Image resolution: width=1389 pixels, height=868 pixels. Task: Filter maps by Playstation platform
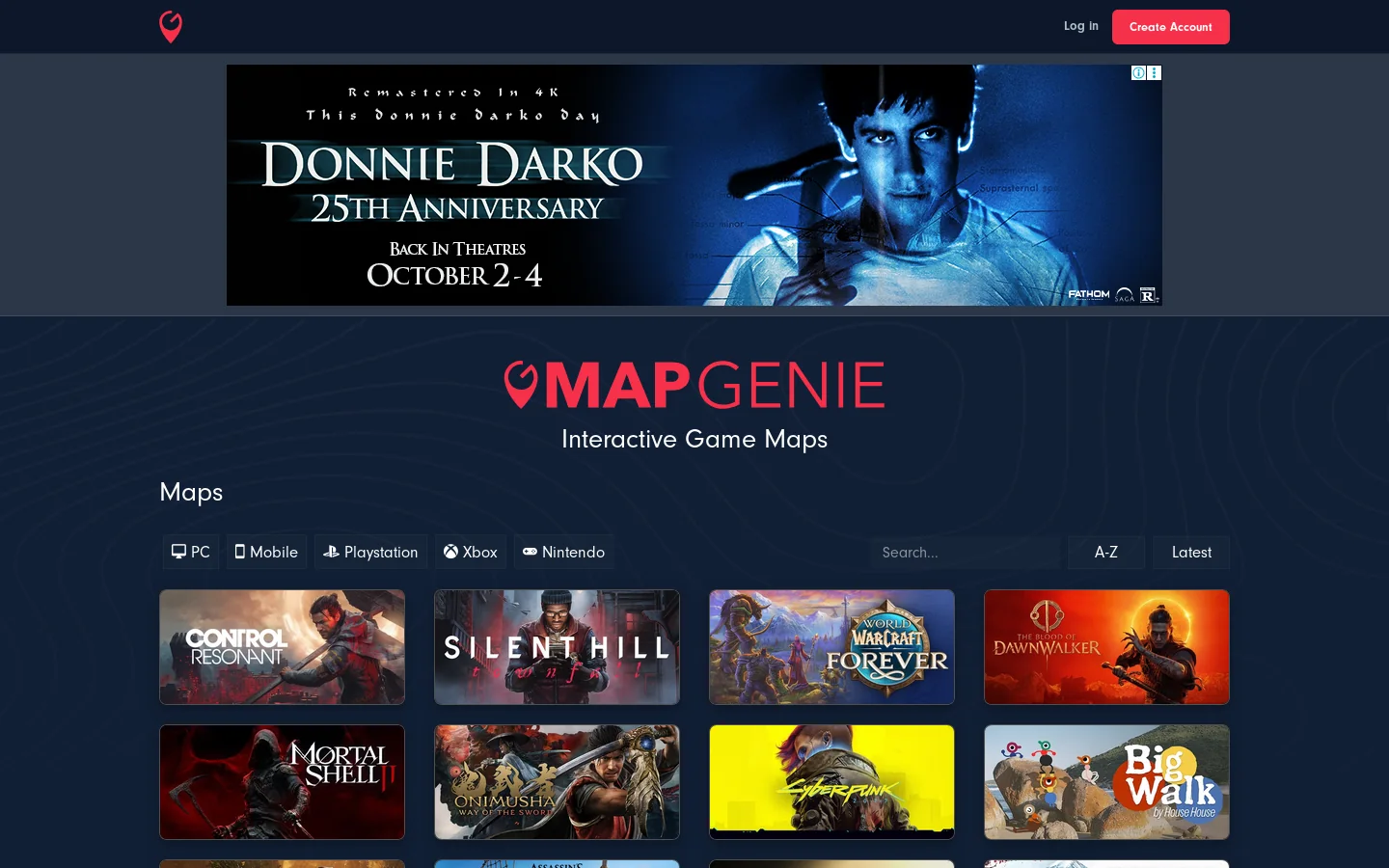click(x=370, y=552)
